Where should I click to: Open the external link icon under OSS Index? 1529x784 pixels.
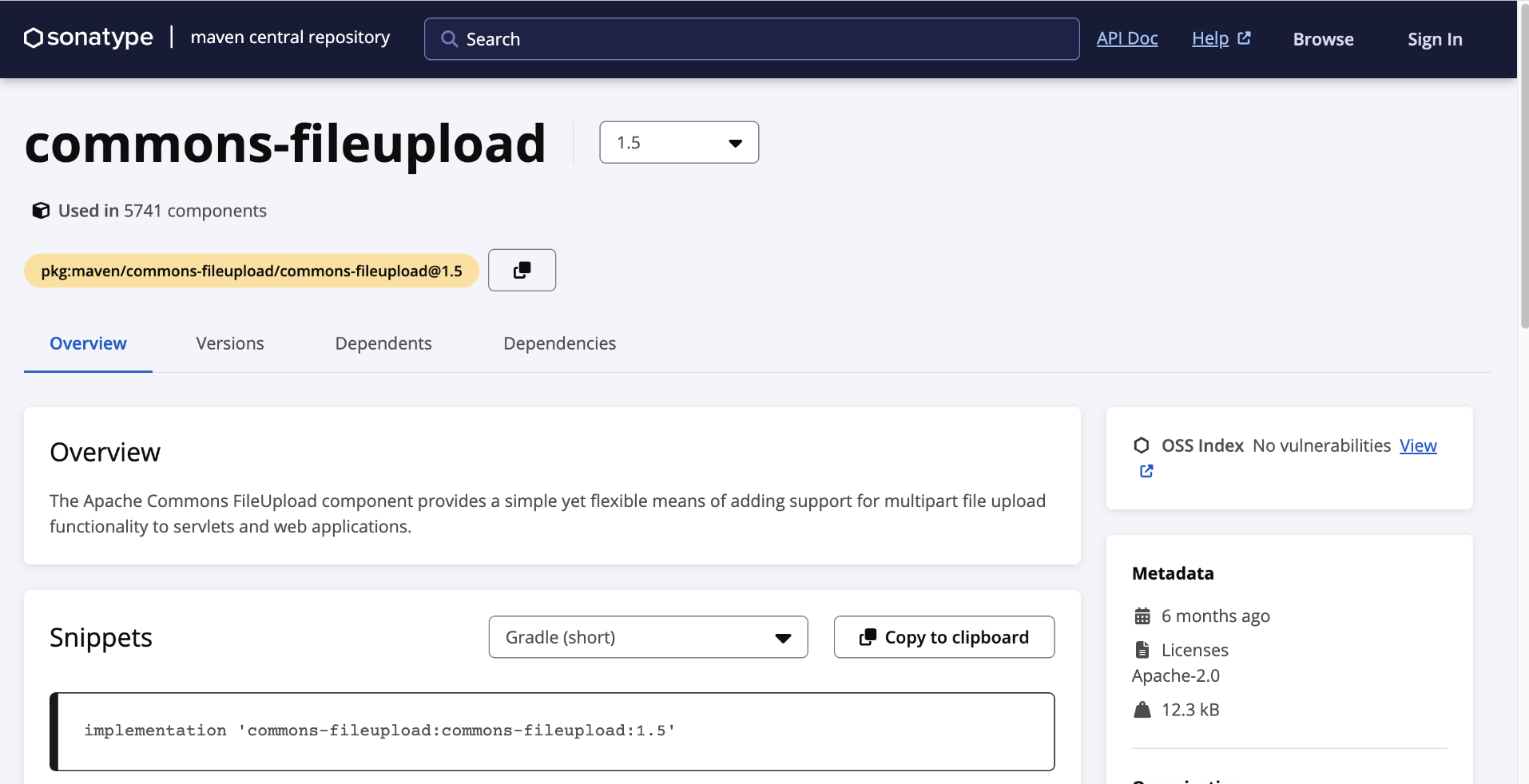point(1146,471)
